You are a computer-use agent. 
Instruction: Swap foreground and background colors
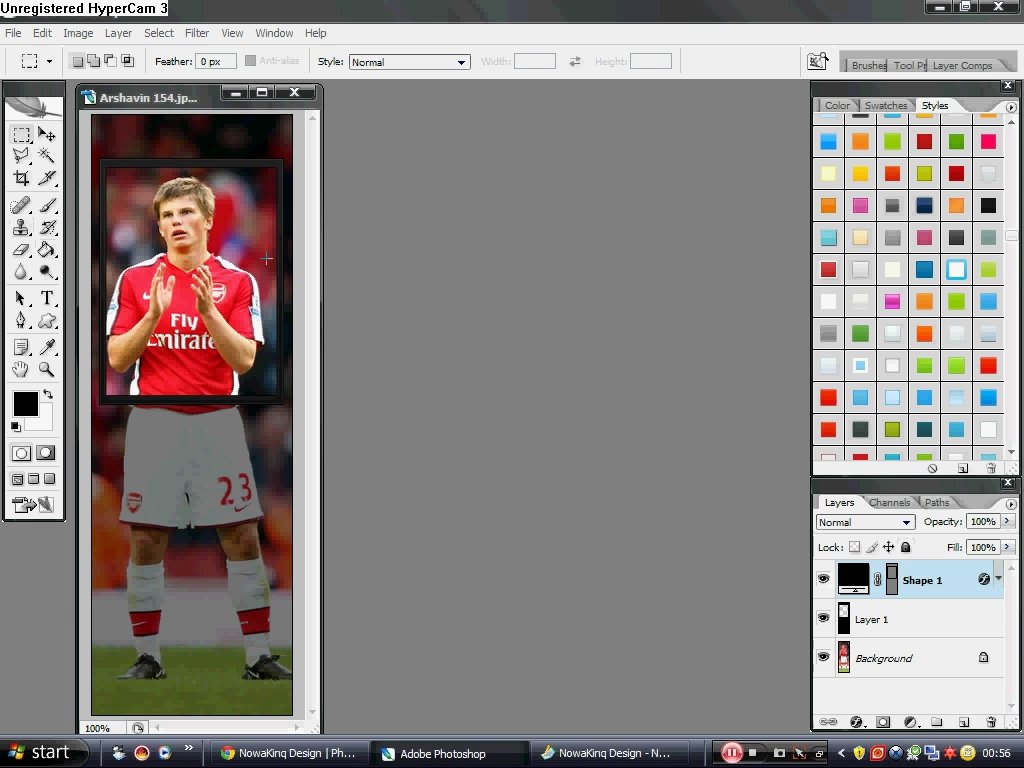click(48, 394)
